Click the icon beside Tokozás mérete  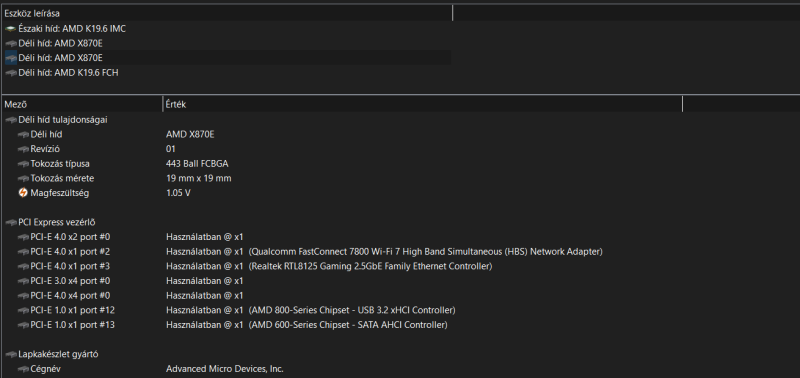23,179
